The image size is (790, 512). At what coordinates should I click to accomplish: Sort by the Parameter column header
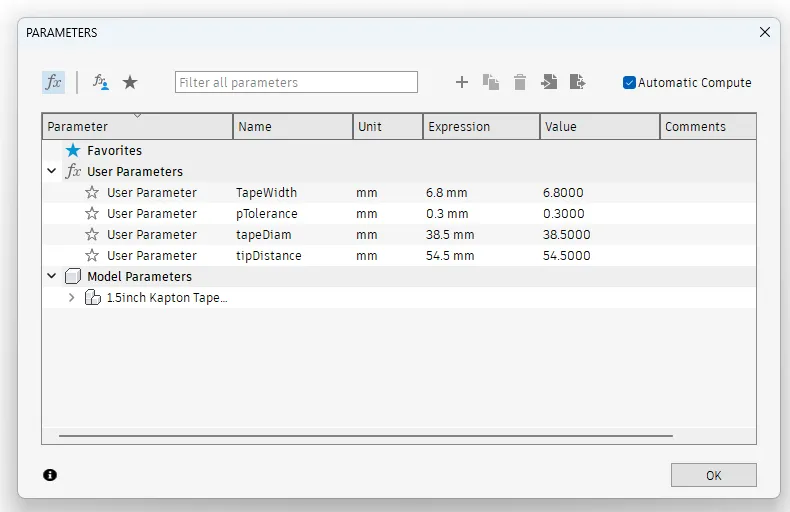pyautogui.click(x=138, y=126)
